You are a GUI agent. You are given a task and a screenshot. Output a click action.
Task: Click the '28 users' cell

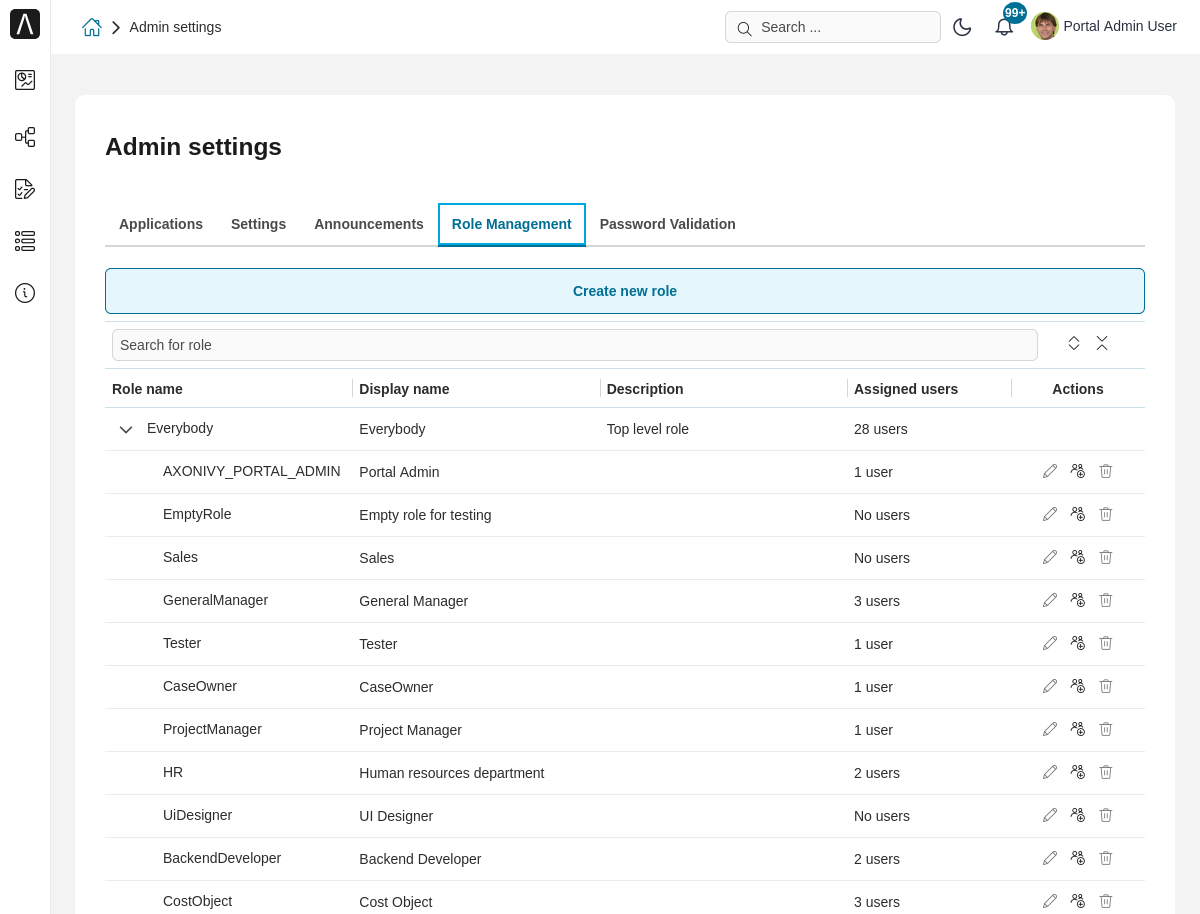[881, 429]
